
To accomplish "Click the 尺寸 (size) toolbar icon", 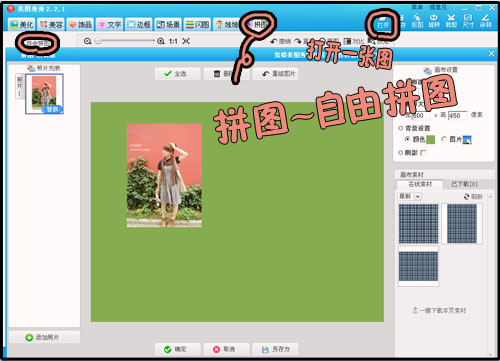I will [x=468, y=21].
